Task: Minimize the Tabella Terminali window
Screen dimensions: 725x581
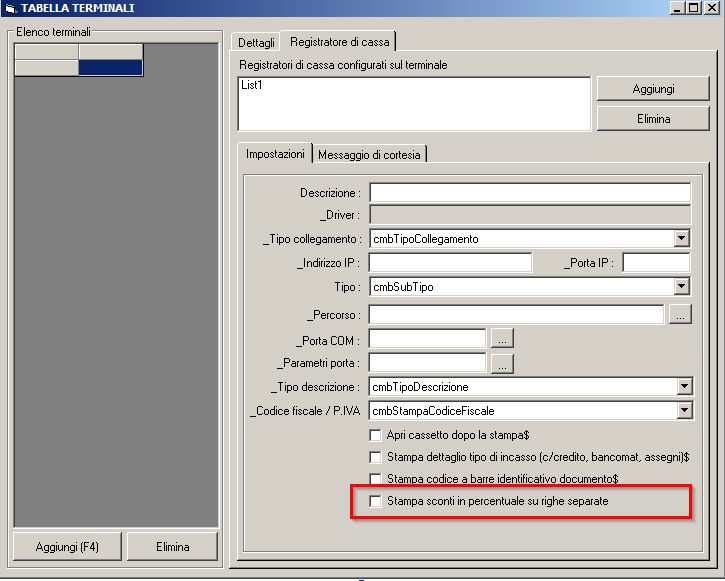Action: click(x=676, y=8)
